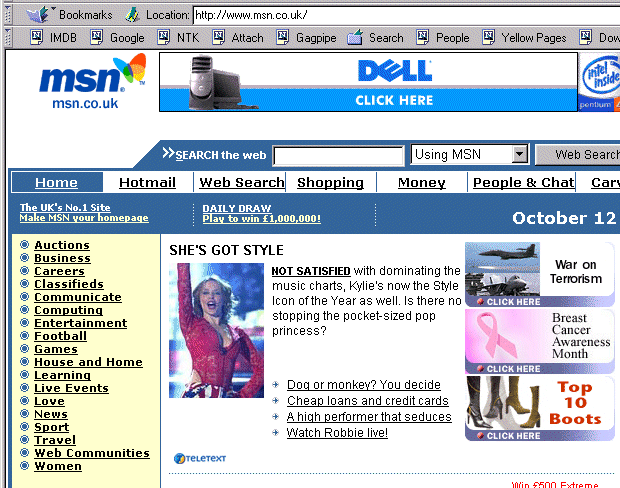The image size is (620, 488).
Task: Click the Web Search button
Action: (x=578, y=155)
